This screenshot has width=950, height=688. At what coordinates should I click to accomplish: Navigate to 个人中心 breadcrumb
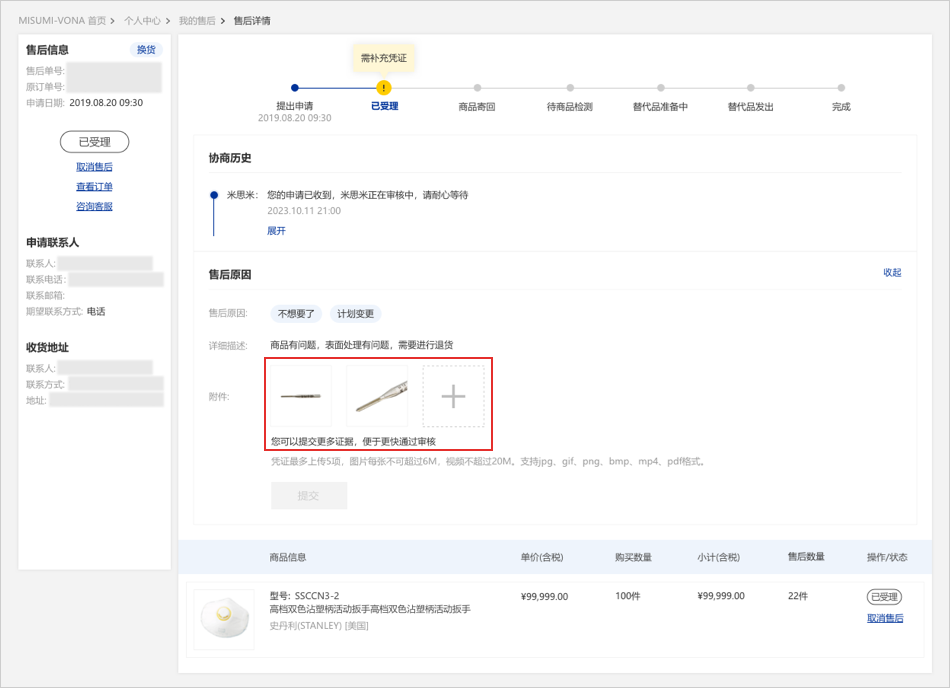coord(141,20)
